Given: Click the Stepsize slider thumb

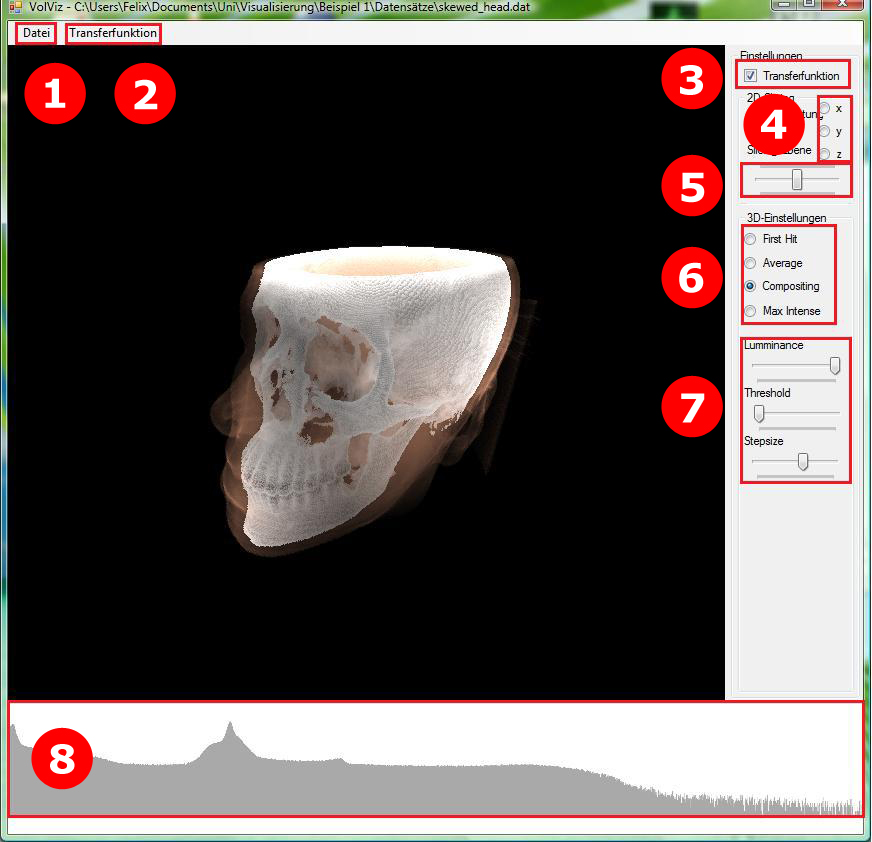Looking at the screenshot, I should (x=802, y=460).
